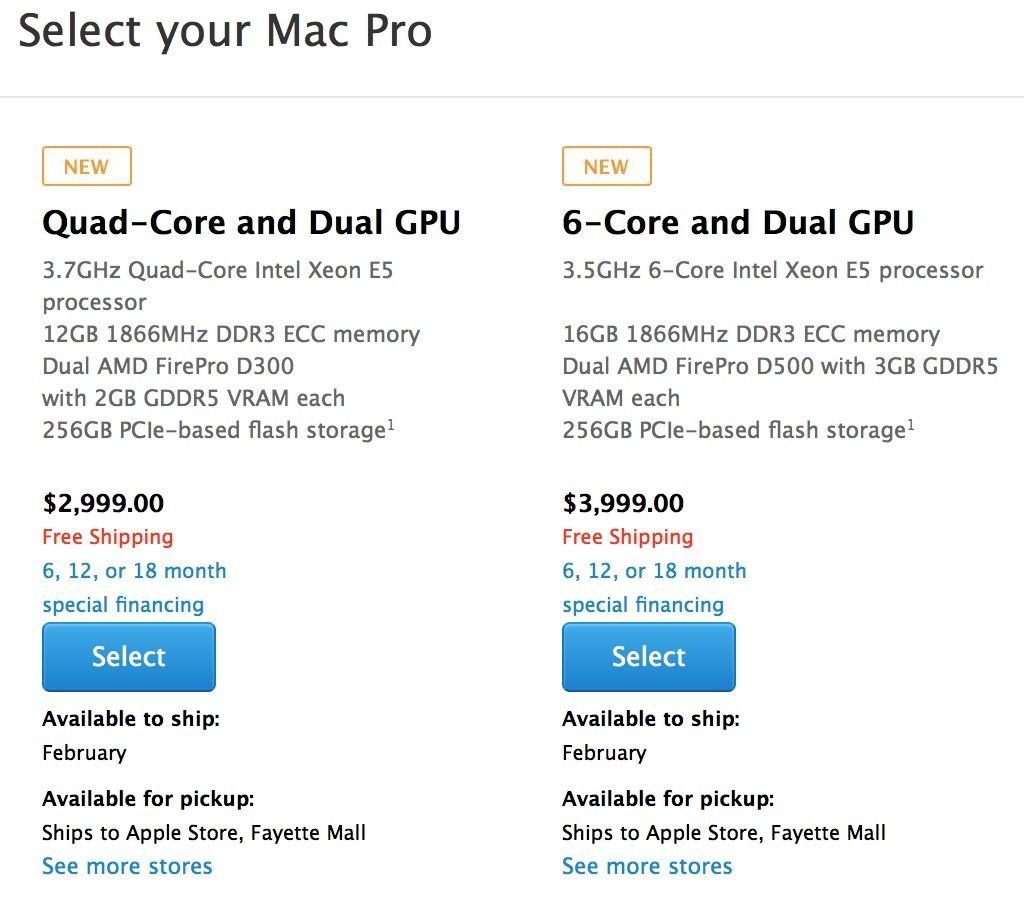
Task: Click the Quad-Core and Dual GPU heading
Action: point(251,222)
